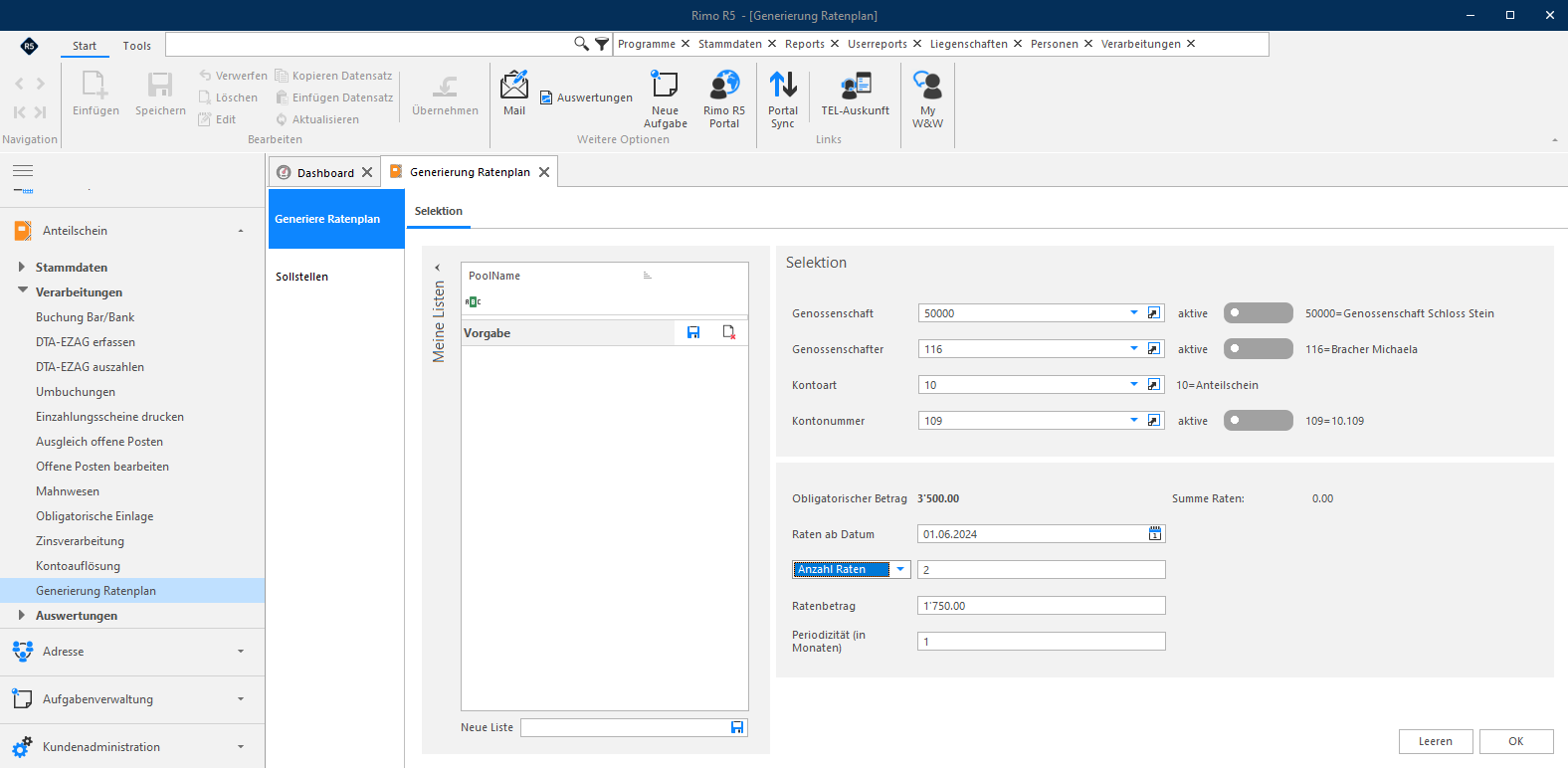The image size is (1568, 768).
Task: Delete Vorgabe list icon
Action: click(x=729, y=333)
